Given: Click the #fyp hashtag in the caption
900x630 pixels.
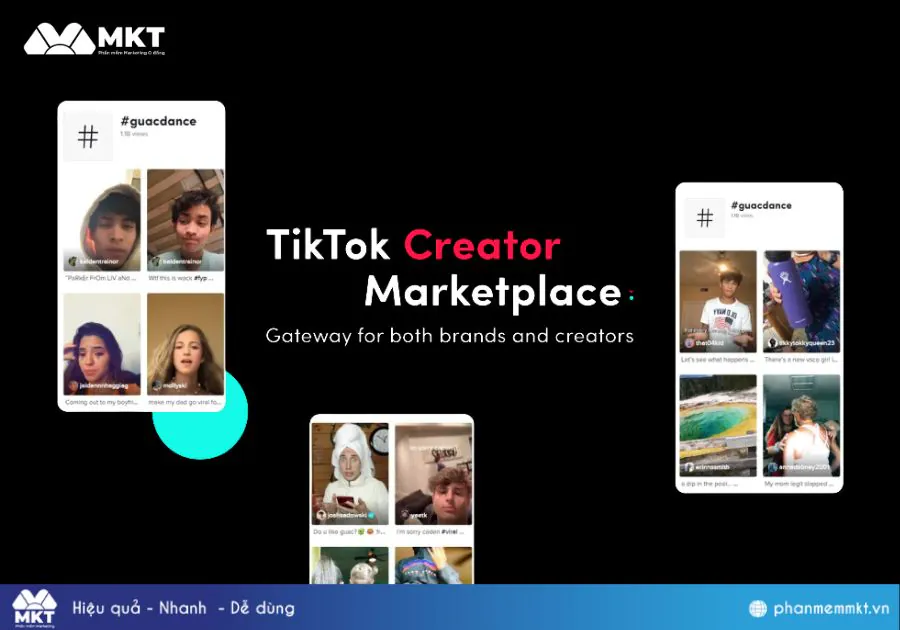Looking at the screenshot, I should (198, 278).
